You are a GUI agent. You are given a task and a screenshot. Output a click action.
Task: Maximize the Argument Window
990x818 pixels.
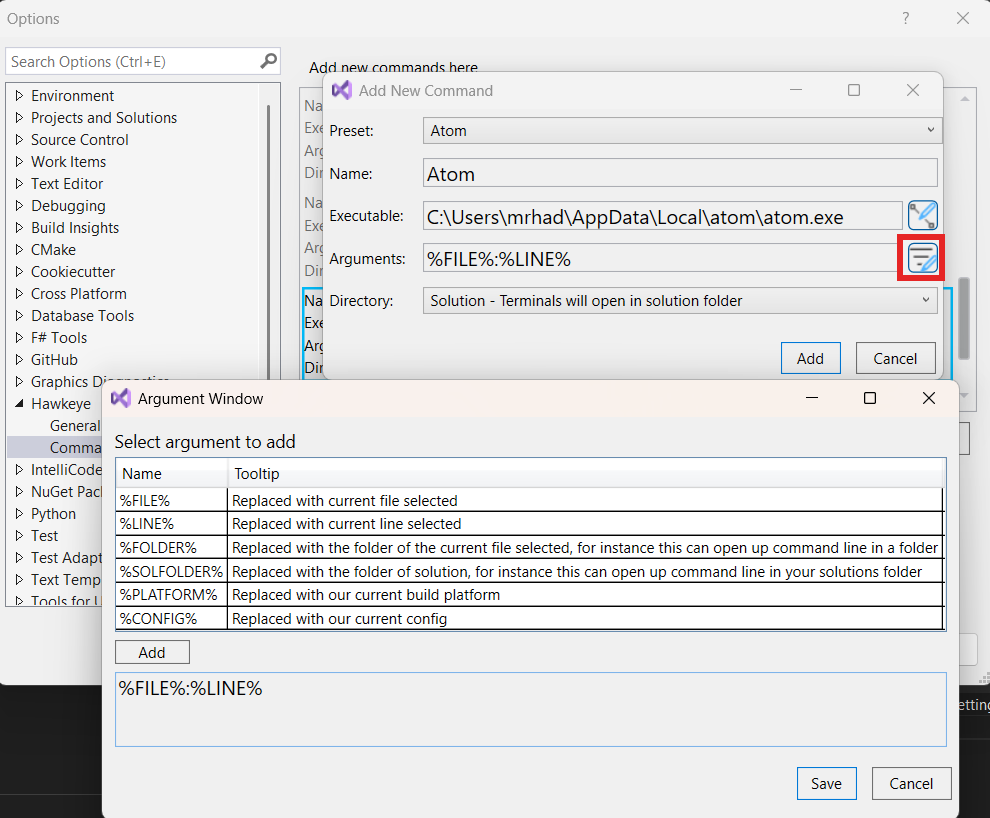coord(869,398)
